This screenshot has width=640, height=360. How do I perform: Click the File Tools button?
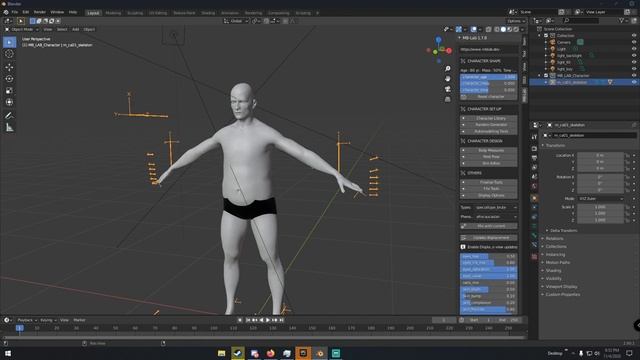tap(489, 189)
